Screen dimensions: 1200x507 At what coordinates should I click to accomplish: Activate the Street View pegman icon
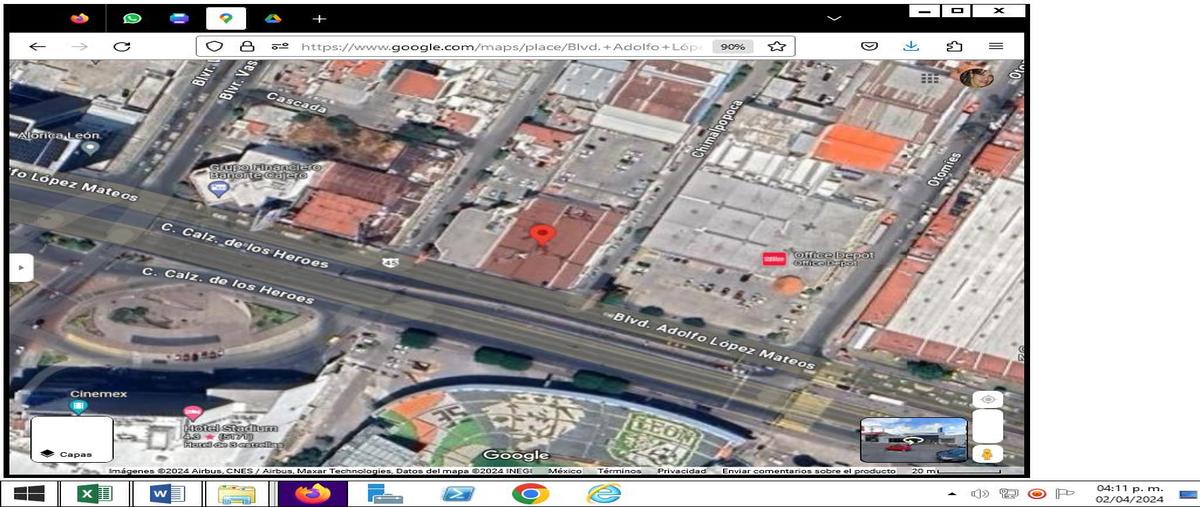coord(988,454)
